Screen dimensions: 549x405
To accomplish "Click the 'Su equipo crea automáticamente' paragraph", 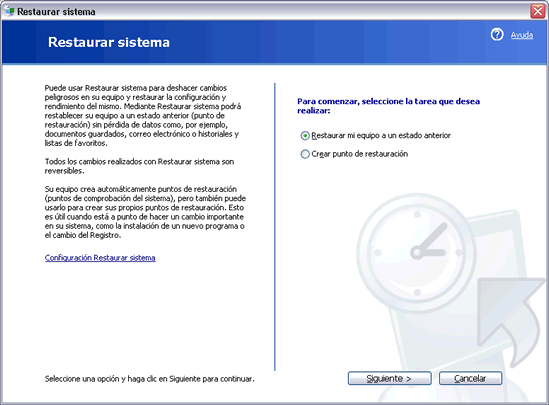I will click(x=145, y=212).
